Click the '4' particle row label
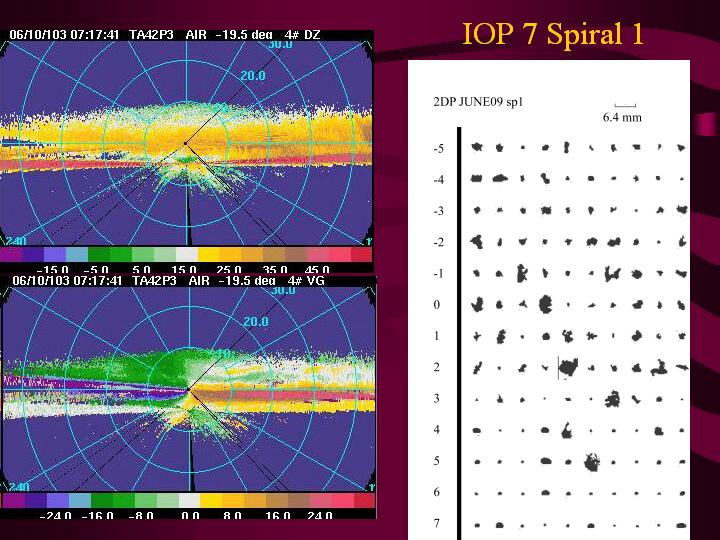 point(437,429)
